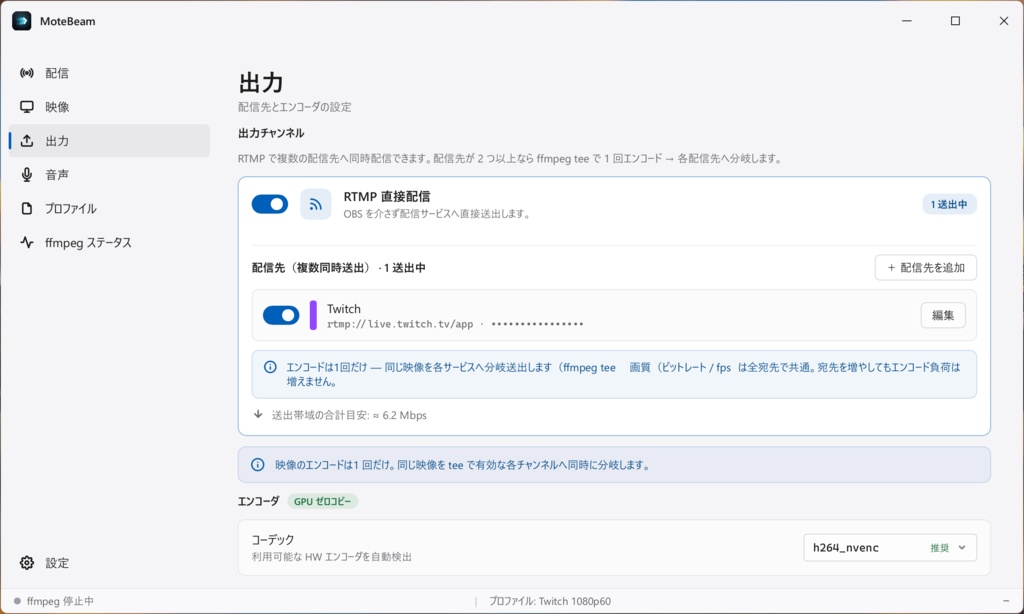Maximize the MoteBeam window
Screen dimensions: 1024x614
[955, 21]
